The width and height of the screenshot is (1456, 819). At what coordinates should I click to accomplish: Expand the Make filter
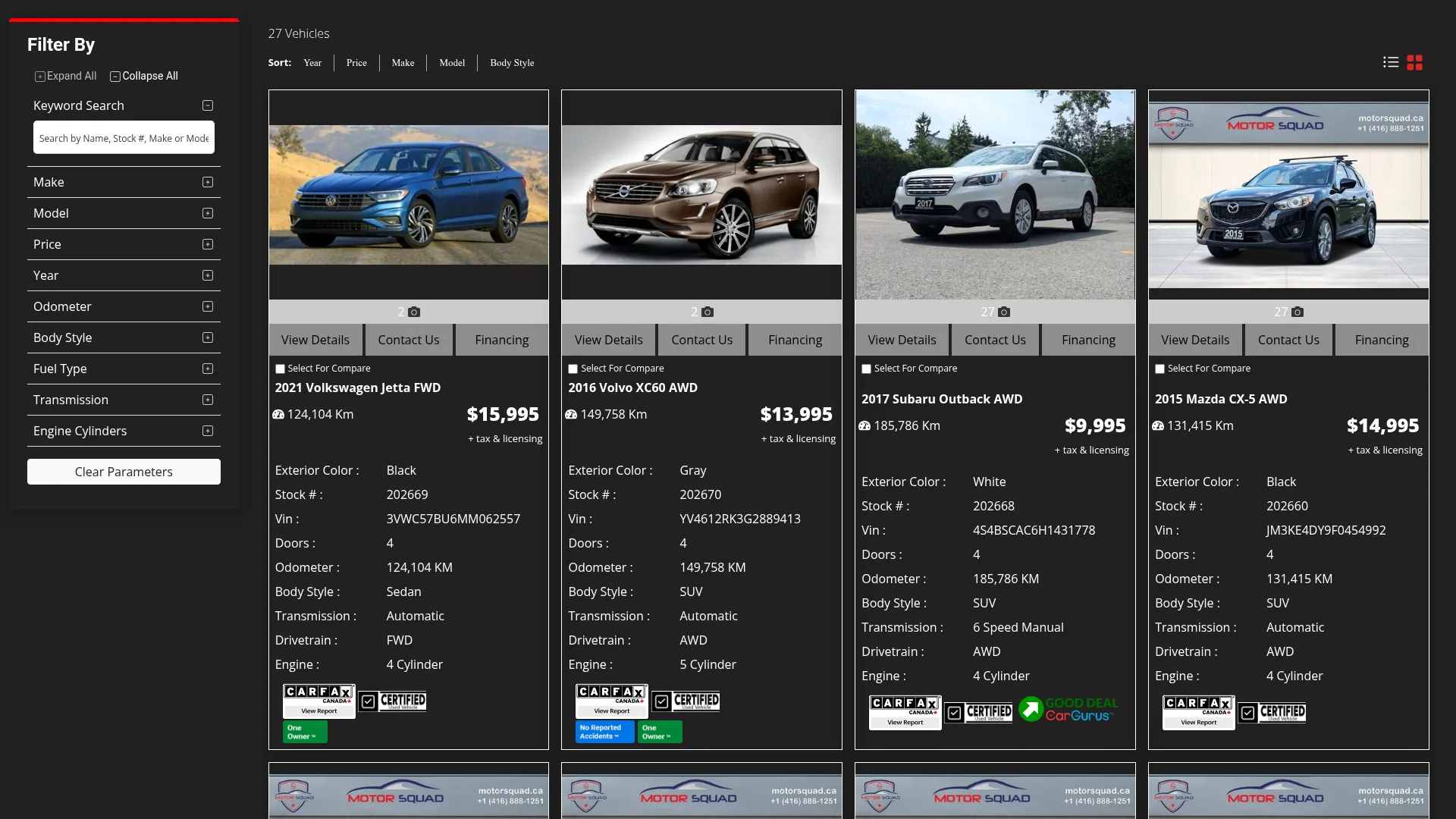point(208,182)
